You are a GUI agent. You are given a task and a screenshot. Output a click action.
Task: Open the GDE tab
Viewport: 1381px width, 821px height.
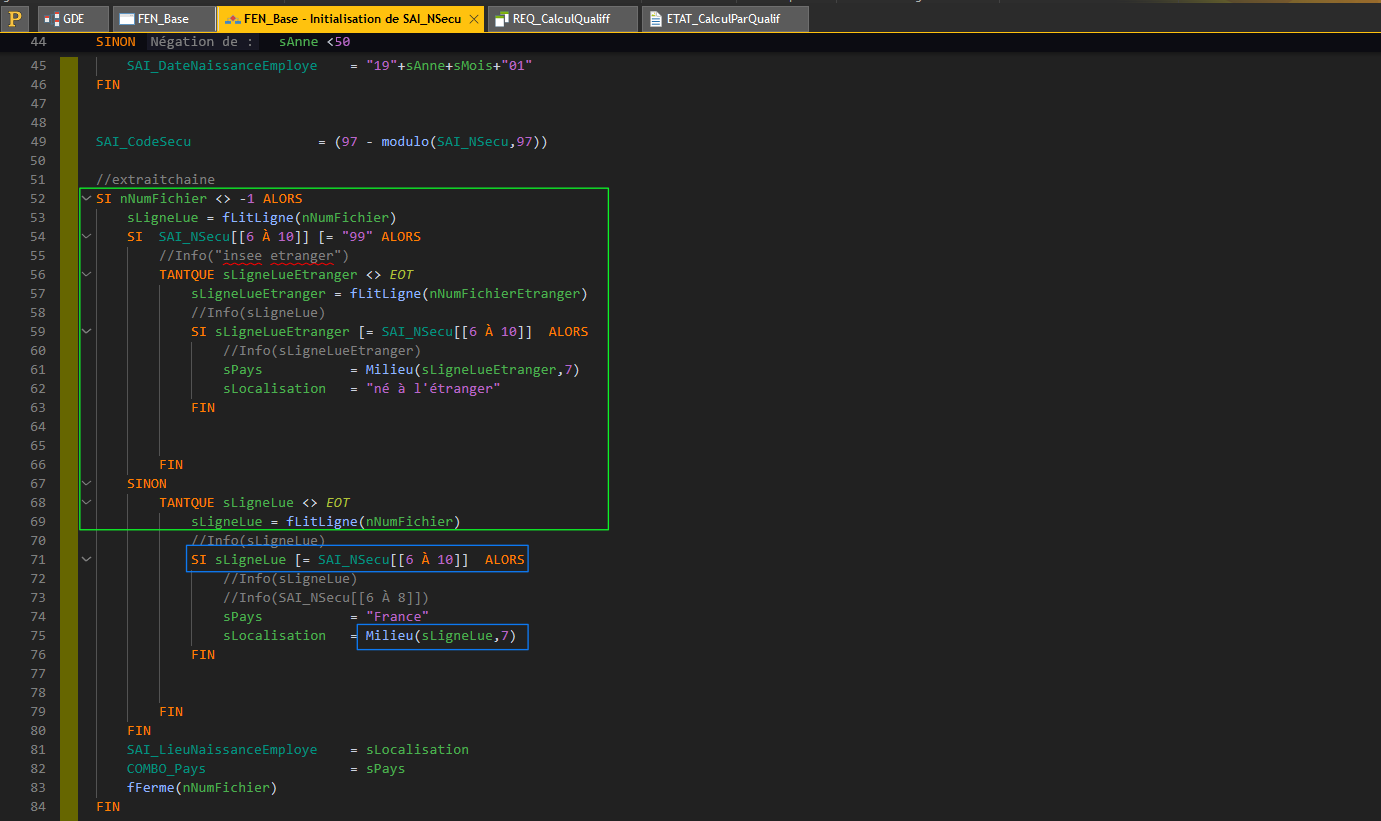[x=72, y=19]
